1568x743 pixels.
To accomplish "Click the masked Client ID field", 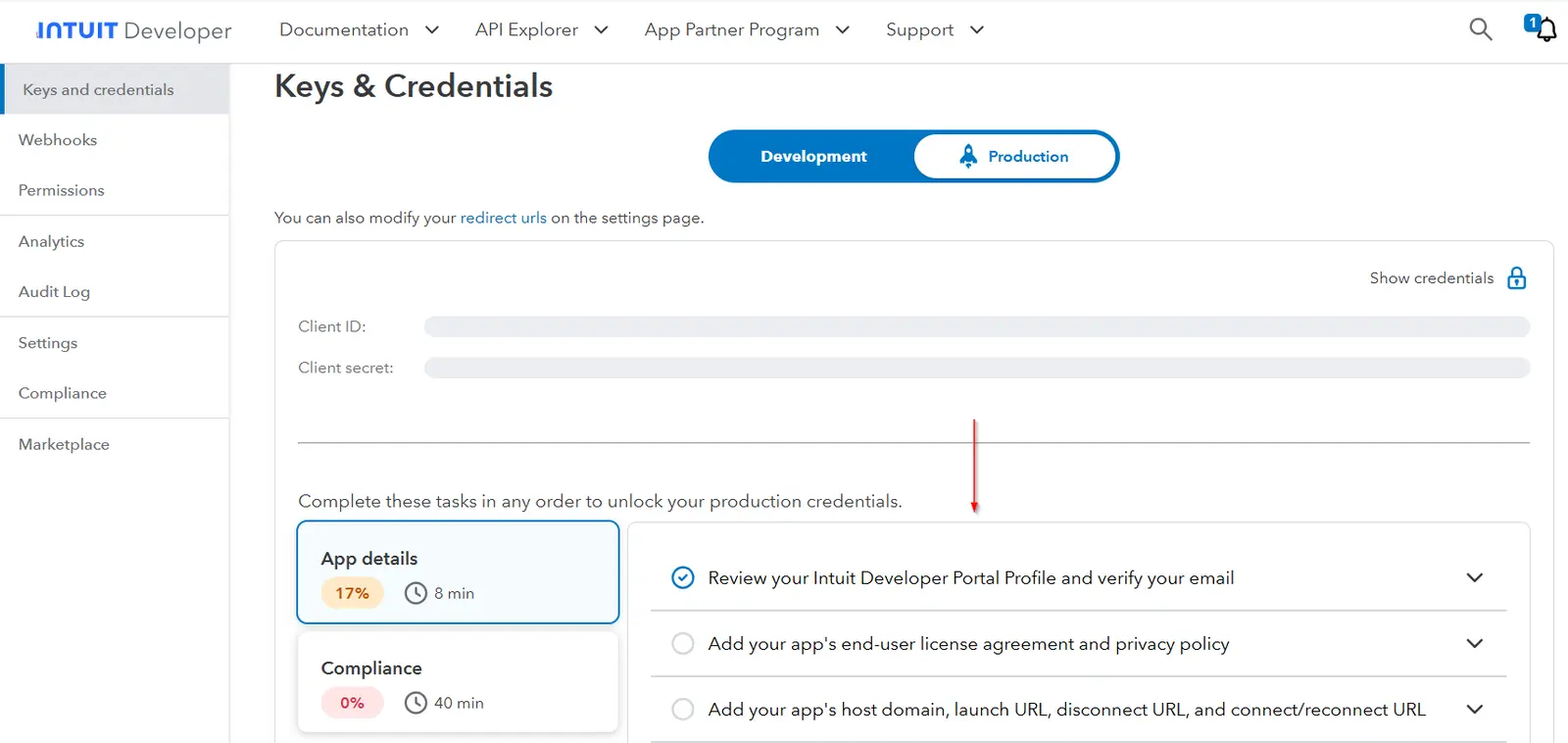I will (976, 326).
